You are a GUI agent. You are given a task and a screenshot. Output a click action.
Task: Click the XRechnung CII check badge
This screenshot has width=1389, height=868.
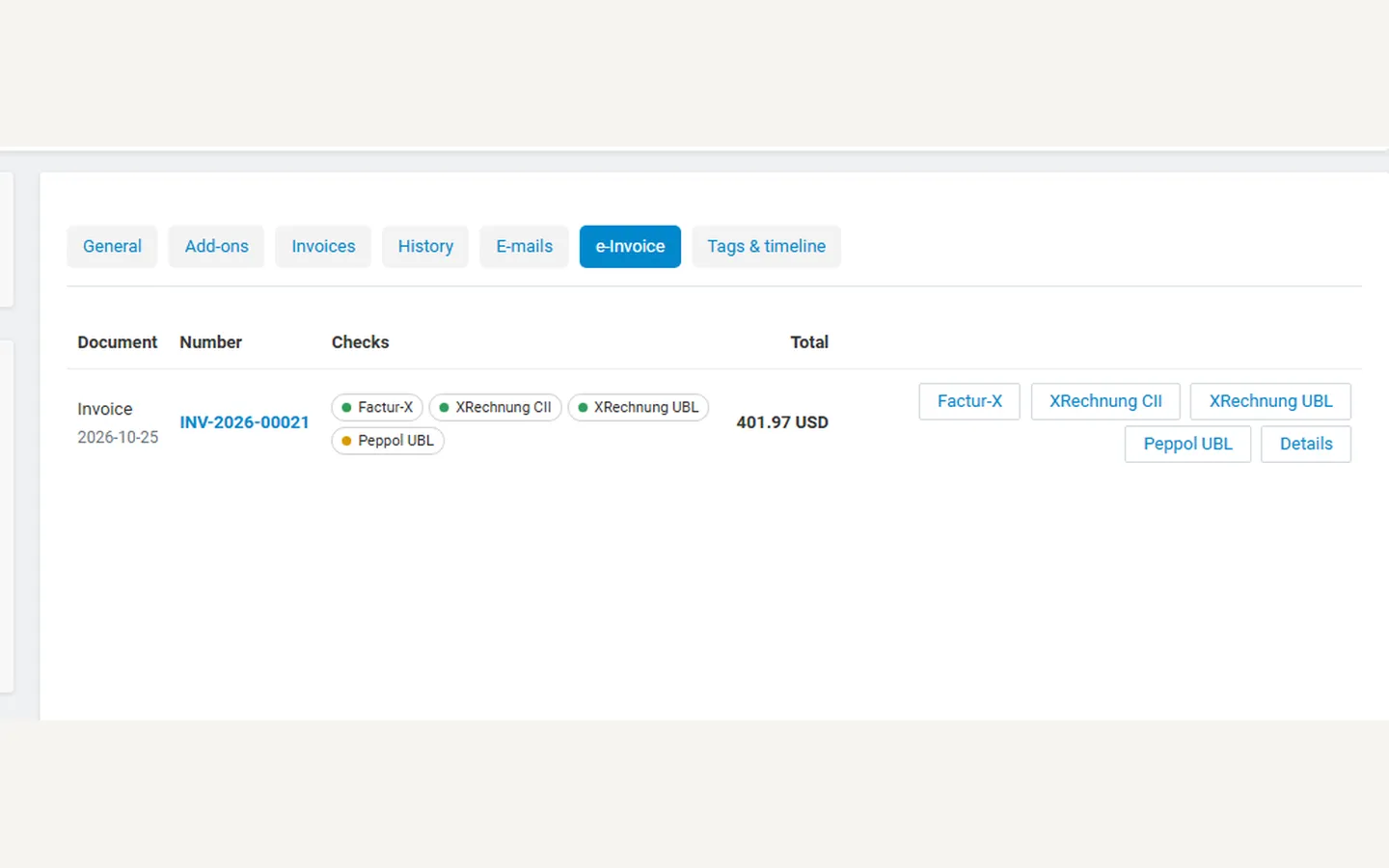pyautogui.click(x=495, y=407)
